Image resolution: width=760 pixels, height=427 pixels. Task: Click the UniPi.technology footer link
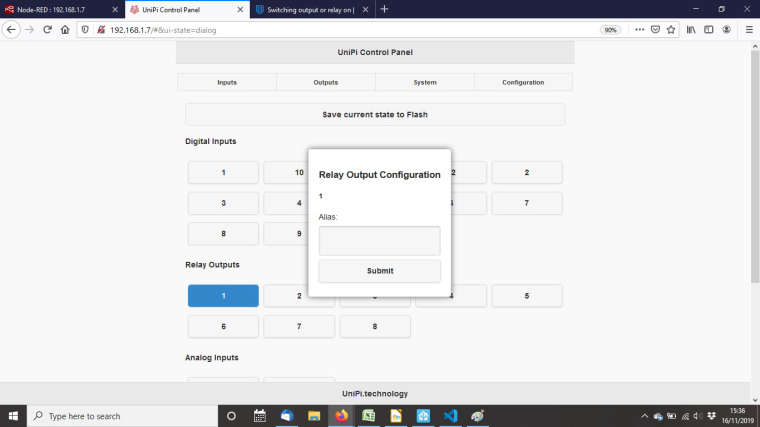coord(375,394)
